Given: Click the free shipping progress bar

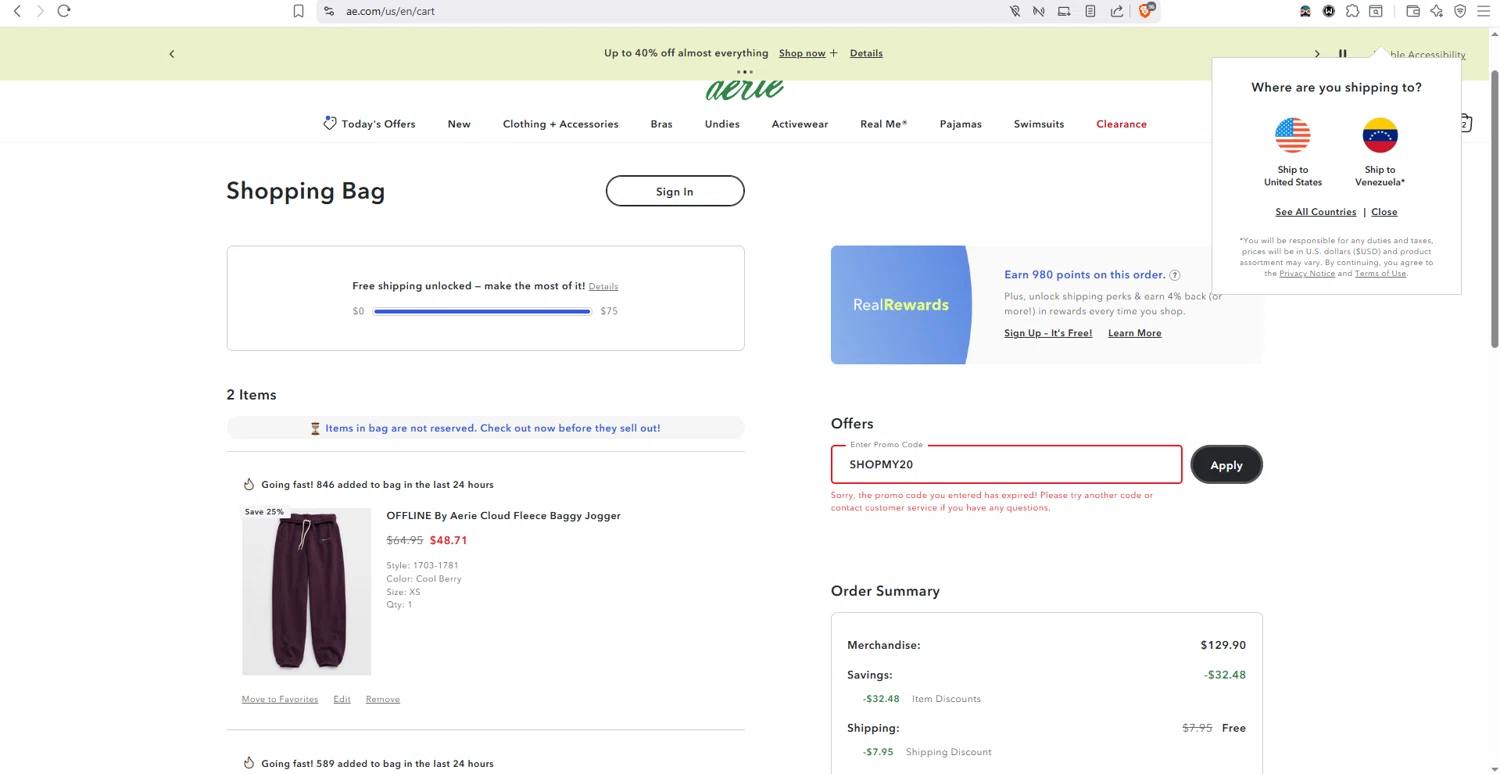Looking at the screenshot, I should [x=482, y=311].
